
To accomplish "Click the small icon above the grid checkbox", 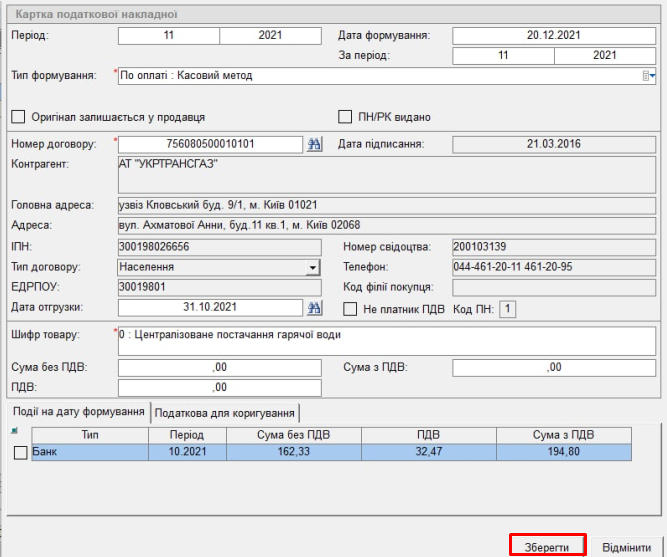I will [x=14, y=431].
